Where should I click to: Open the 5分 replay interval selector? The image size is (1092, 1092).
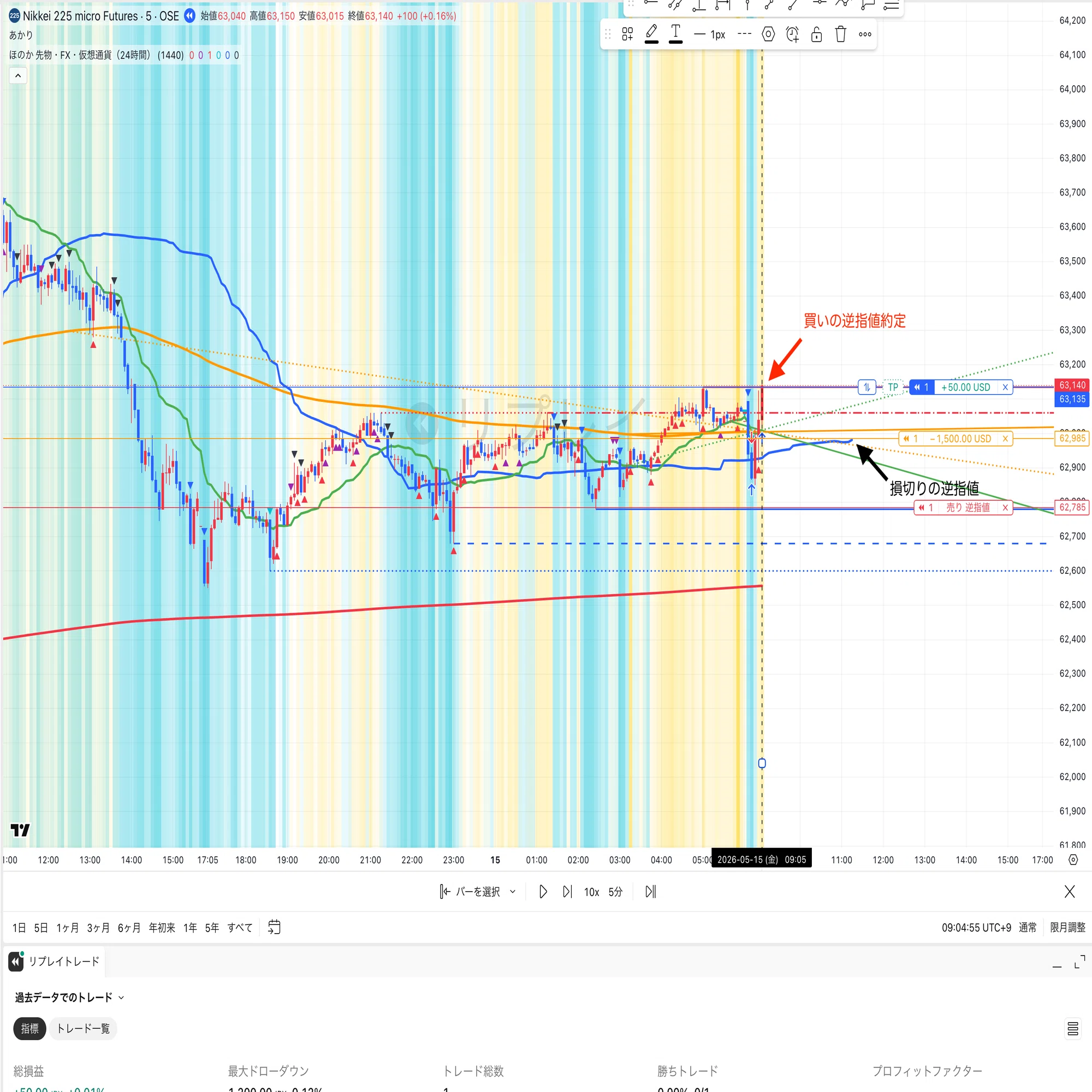click(615, 892)
